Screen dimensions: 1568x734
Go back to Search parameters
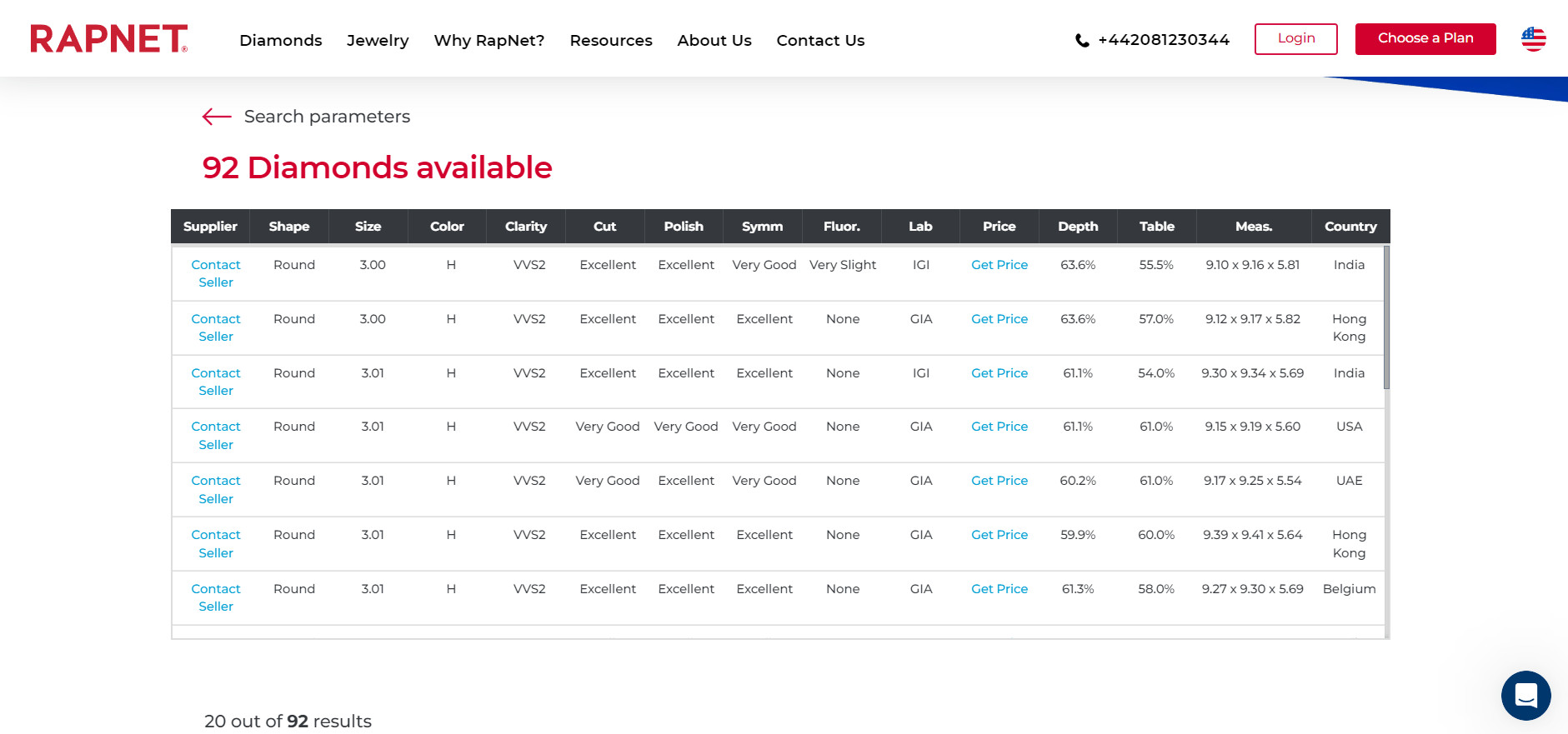[327, 117]
